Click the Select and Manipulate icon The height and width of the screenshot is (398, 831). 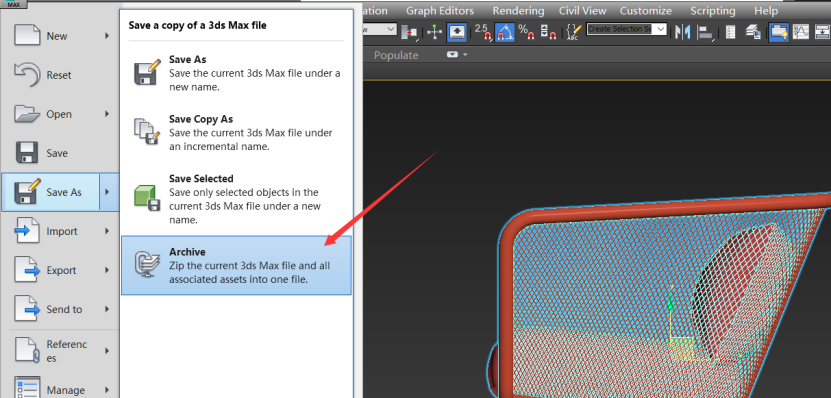coord(434,32)
